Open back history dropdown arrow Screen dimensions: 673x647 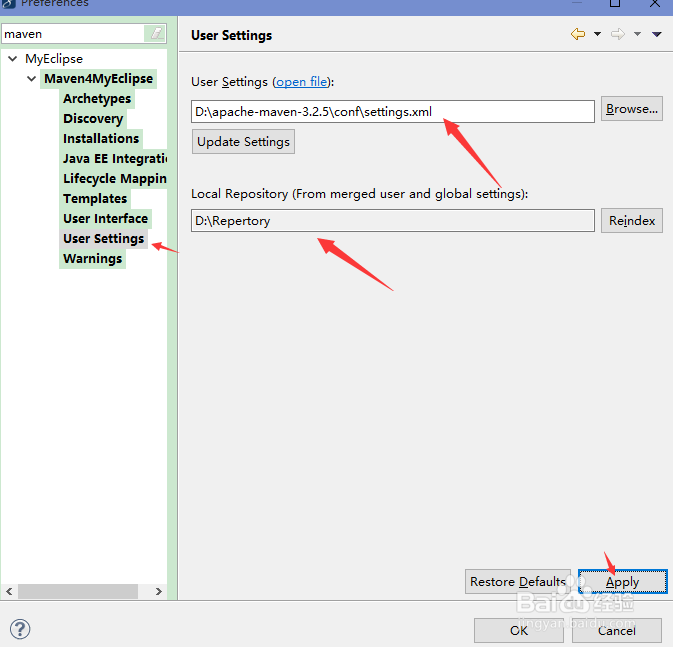click(597, 34)
